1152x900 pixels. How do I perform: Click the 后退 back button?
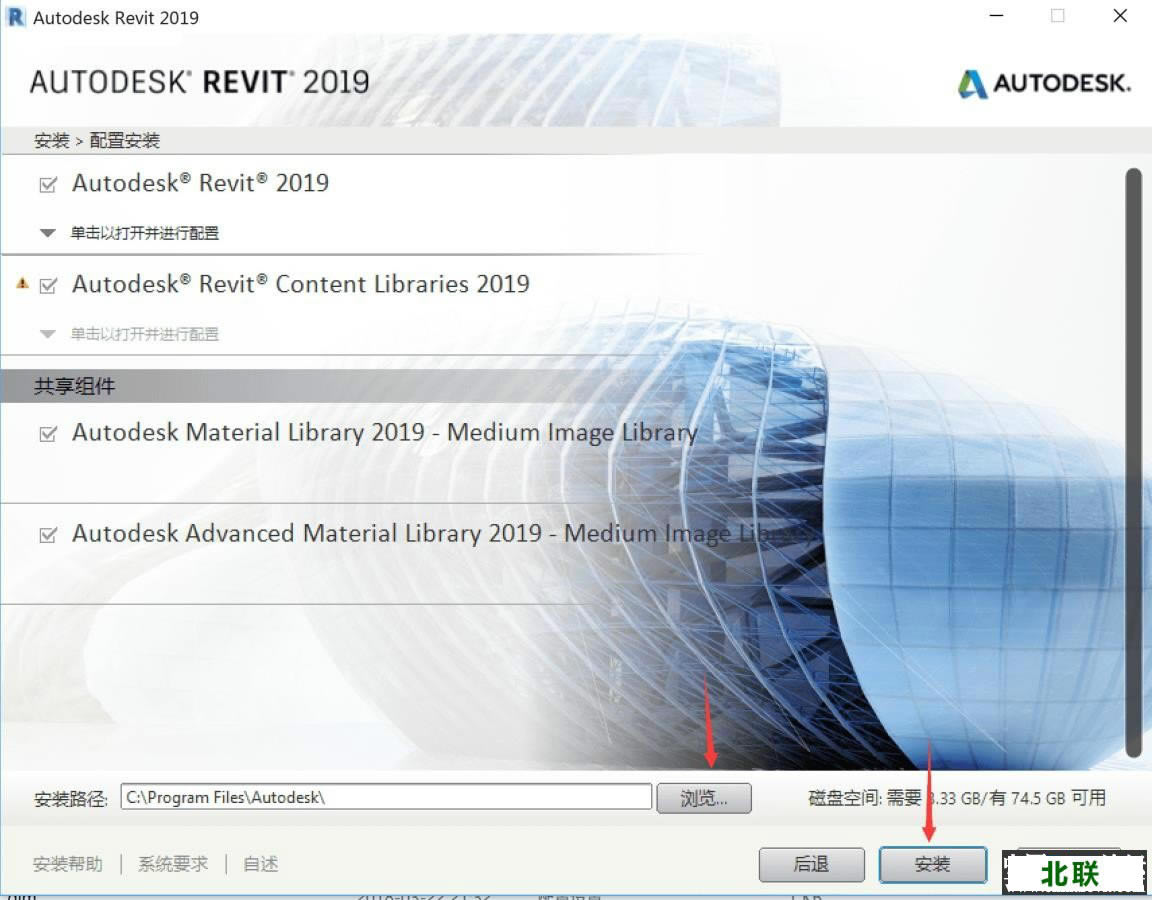click(x=811, y=864)
